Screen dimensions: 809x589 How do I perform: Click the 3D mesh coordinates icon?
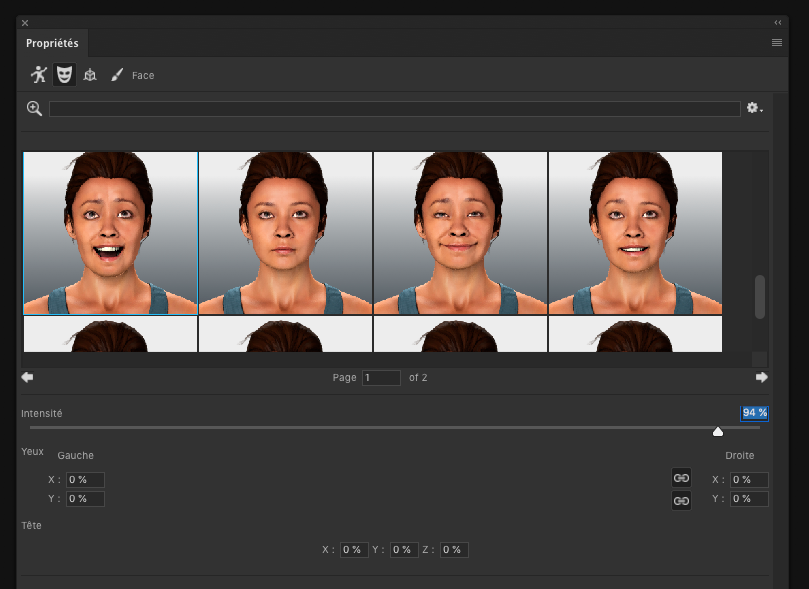pos(90,75)
